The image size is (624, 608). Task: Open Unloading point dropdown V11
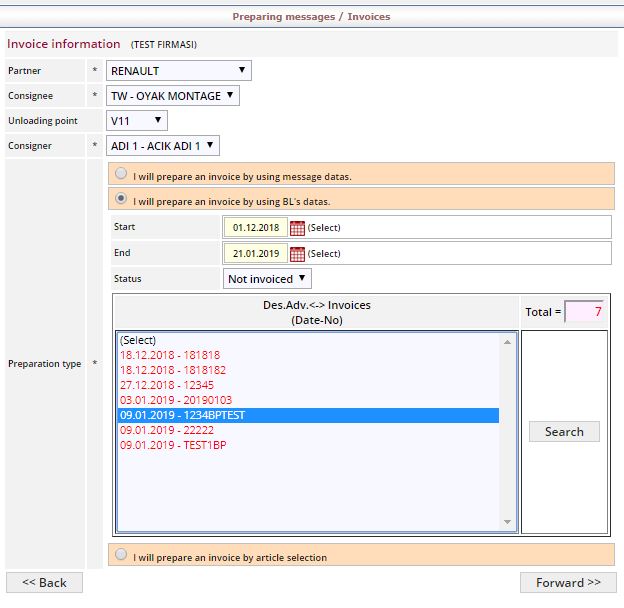[x=136, y=121]
